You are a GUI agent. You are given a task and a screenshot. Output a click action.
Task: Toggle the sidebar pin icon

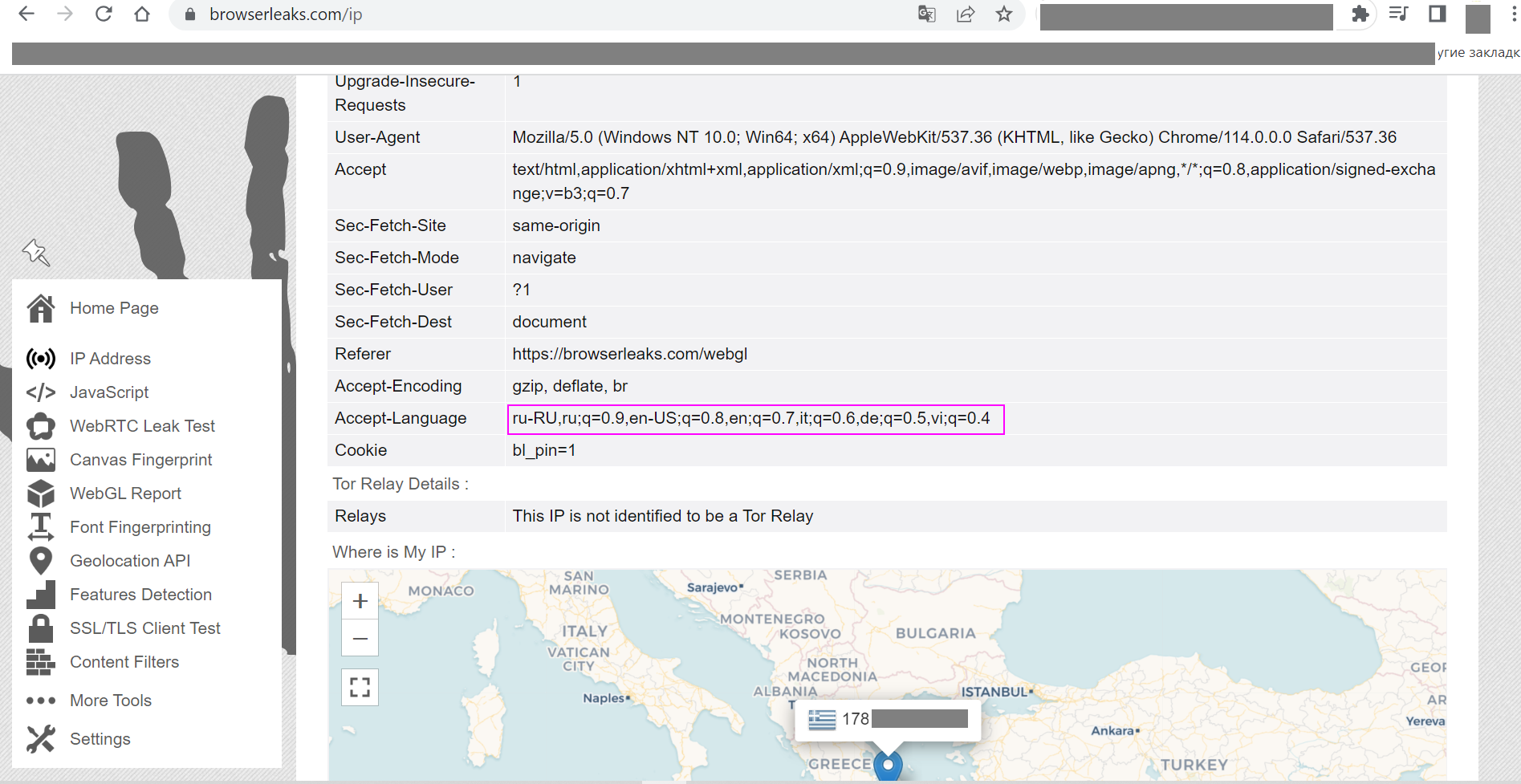(x=36, y=253)
